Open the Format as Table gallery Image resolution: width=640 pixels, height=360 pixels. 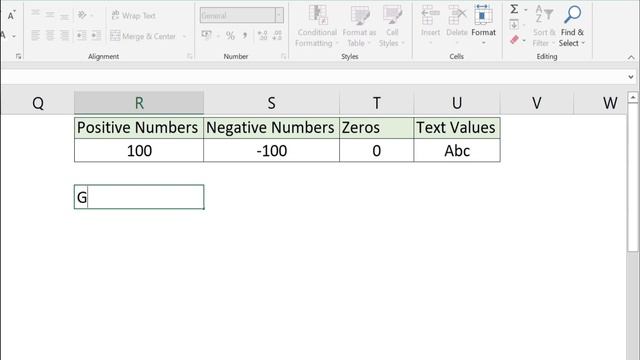[359, 26]
